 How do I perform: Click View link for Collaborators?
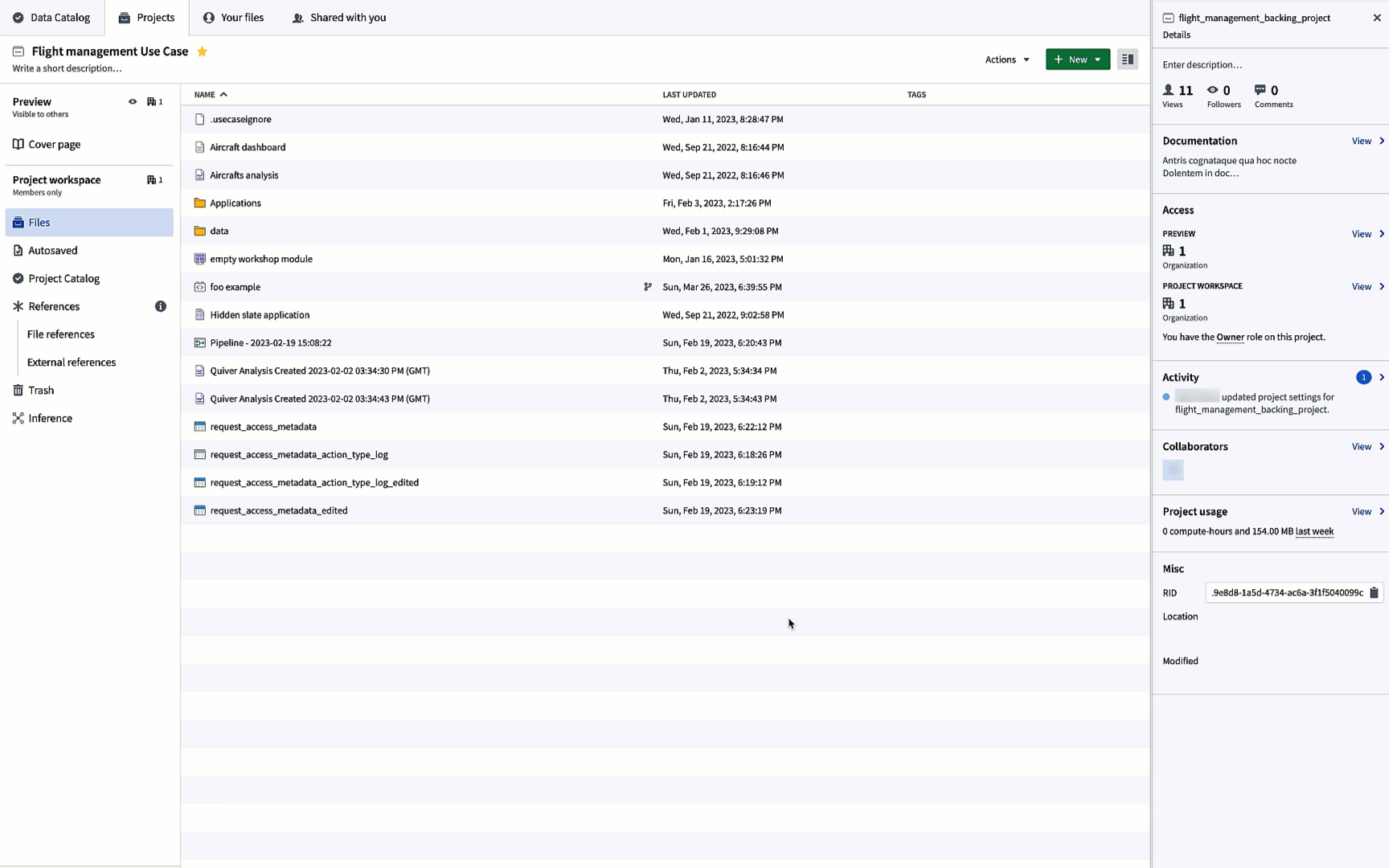1361,447
